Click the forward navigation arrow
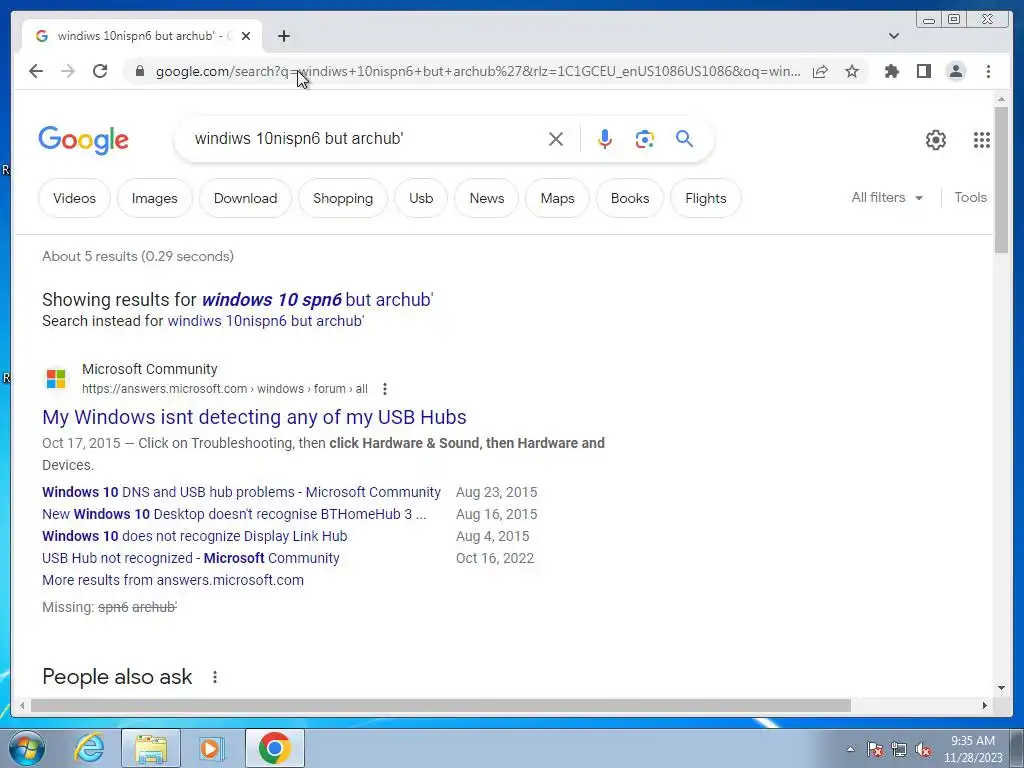Screen dimensions: 1024x768 [68, 71]
